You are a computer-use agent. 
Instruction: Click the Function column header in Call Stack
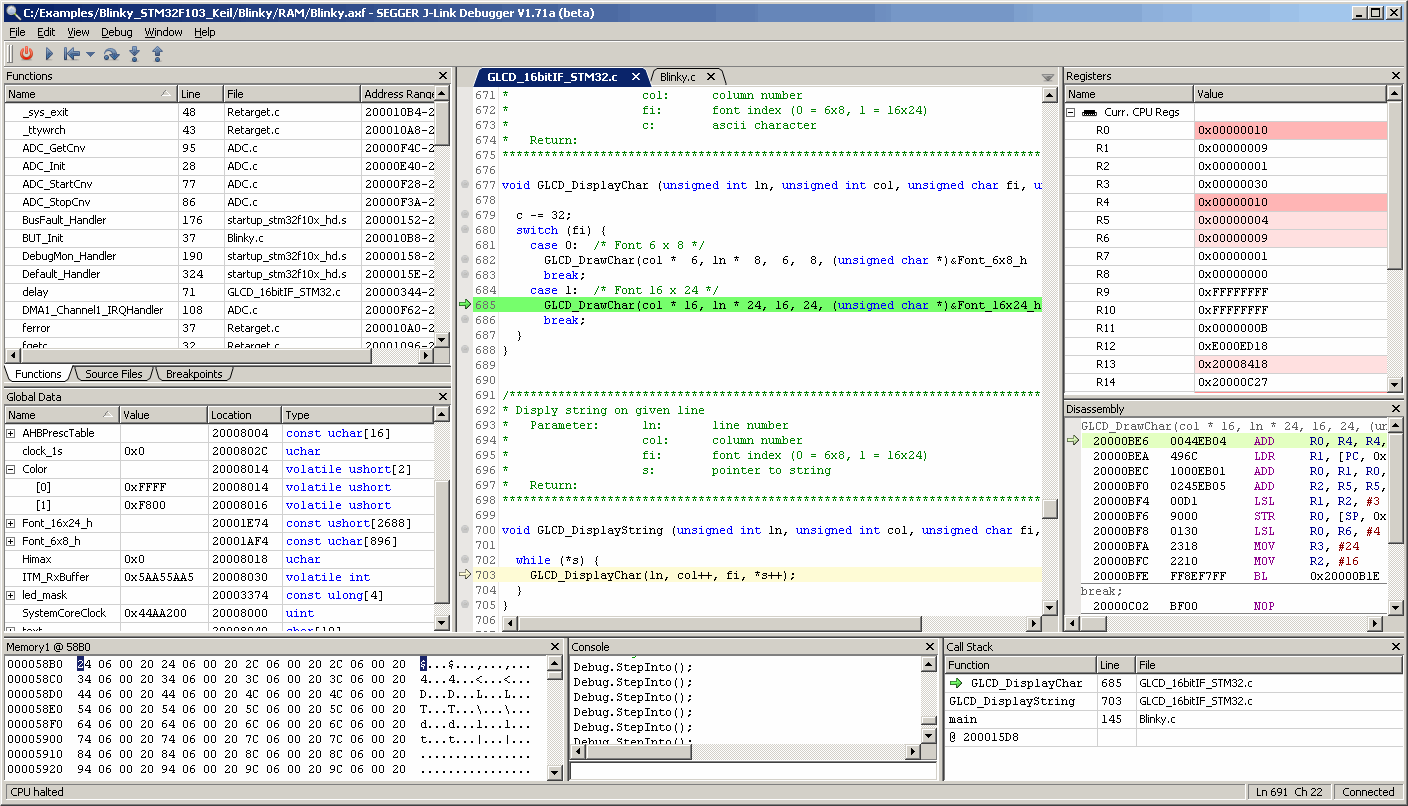click(x=1020, y=665)
